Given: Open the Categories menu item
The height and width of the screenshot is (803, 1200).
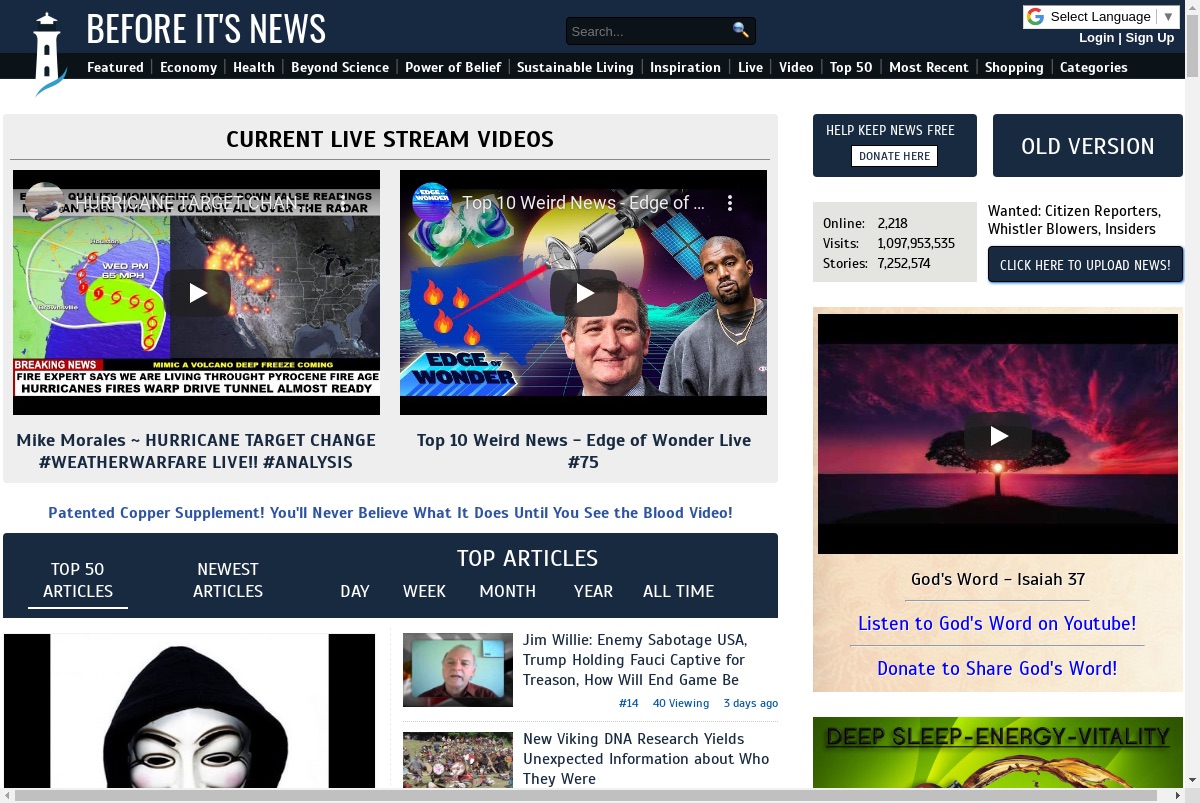Looking at the screenshot, I should click(1093, 67).
